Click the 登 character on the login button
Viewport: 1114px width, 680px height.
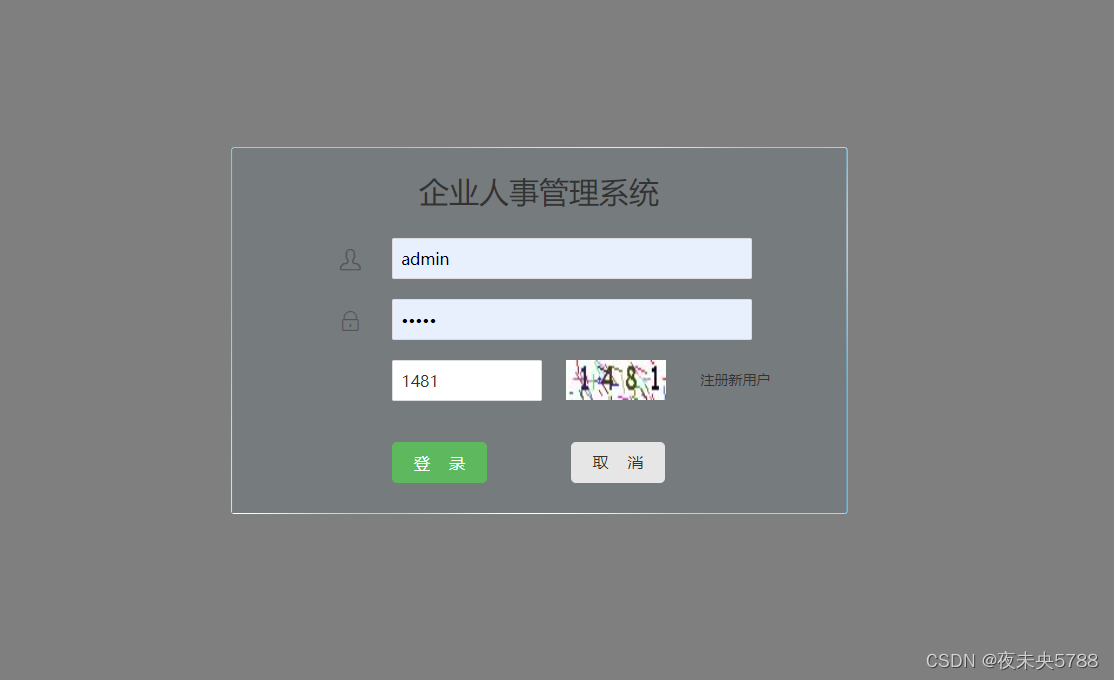[422, 463]
